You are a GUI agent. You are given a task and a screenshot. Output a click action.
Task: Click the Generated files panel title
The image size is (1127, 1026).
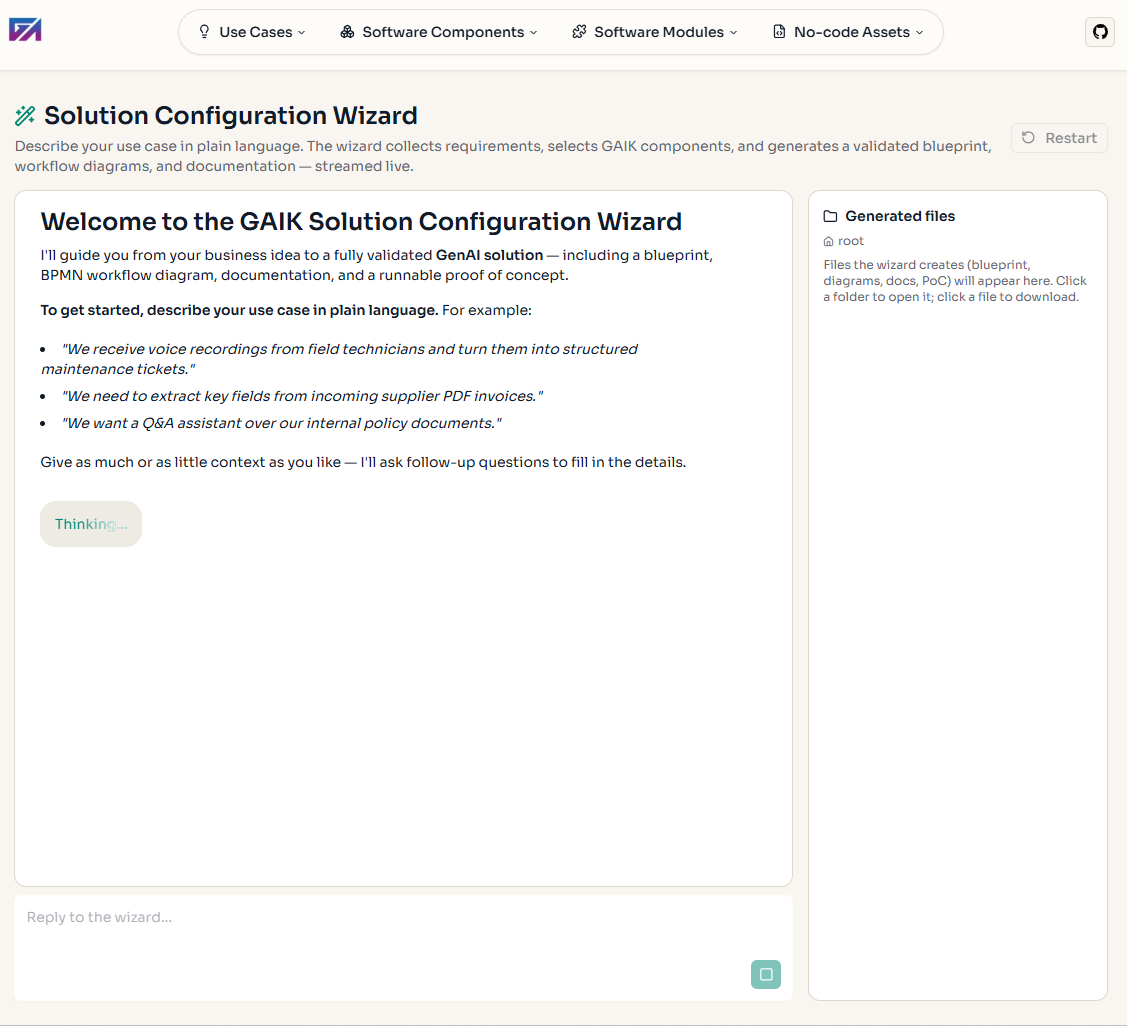pos(900,216)
